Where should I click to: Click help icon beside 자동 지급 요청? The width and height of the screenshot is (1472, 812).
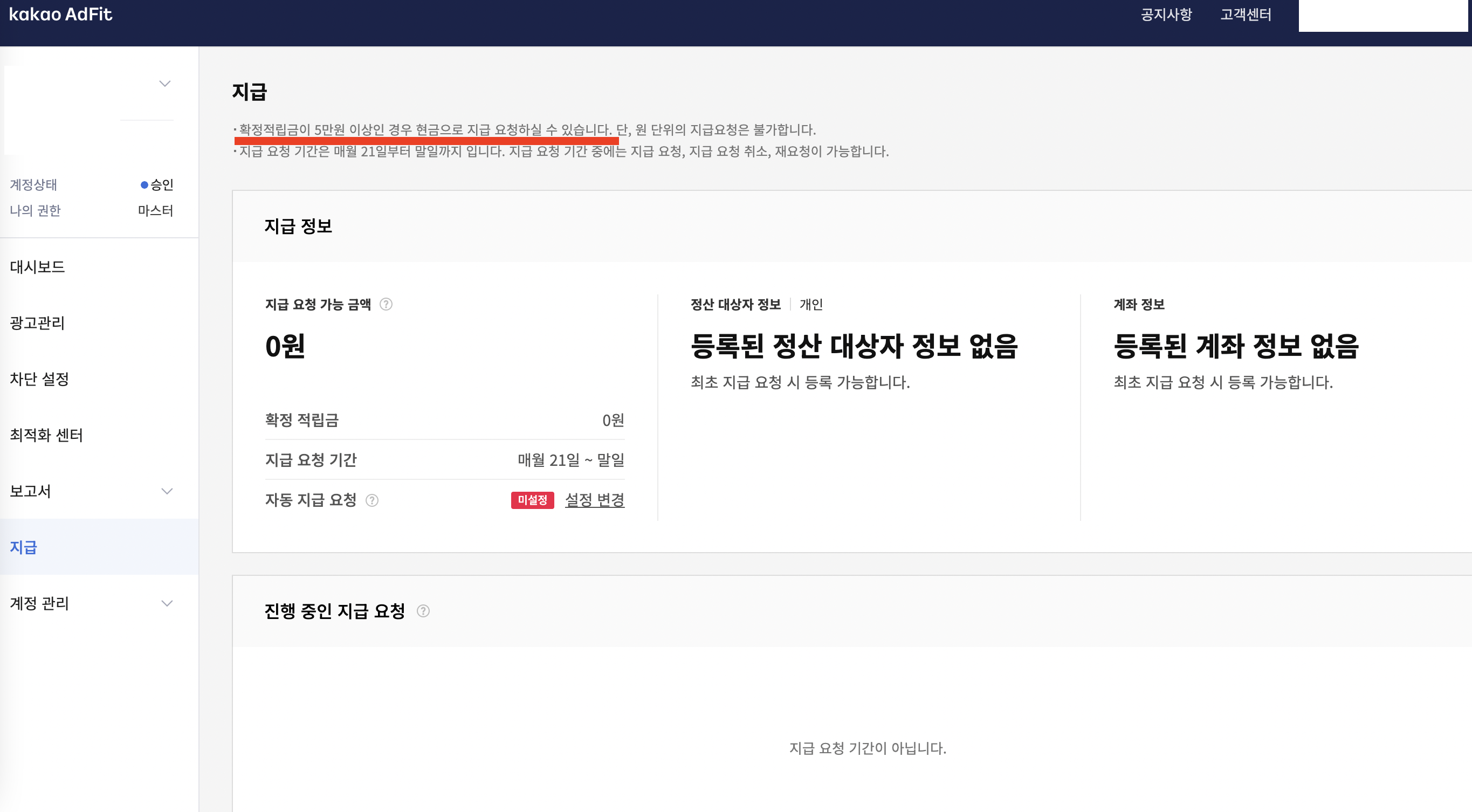point(372,500)
